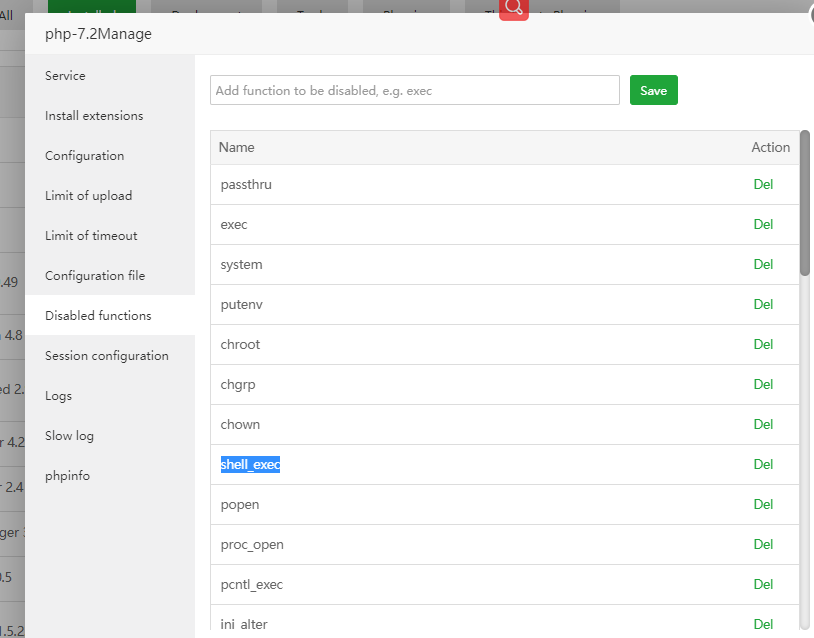This screenshot has width=814, height=638.
Task: Delete the shell_exec disabled function
Action: 763,464
